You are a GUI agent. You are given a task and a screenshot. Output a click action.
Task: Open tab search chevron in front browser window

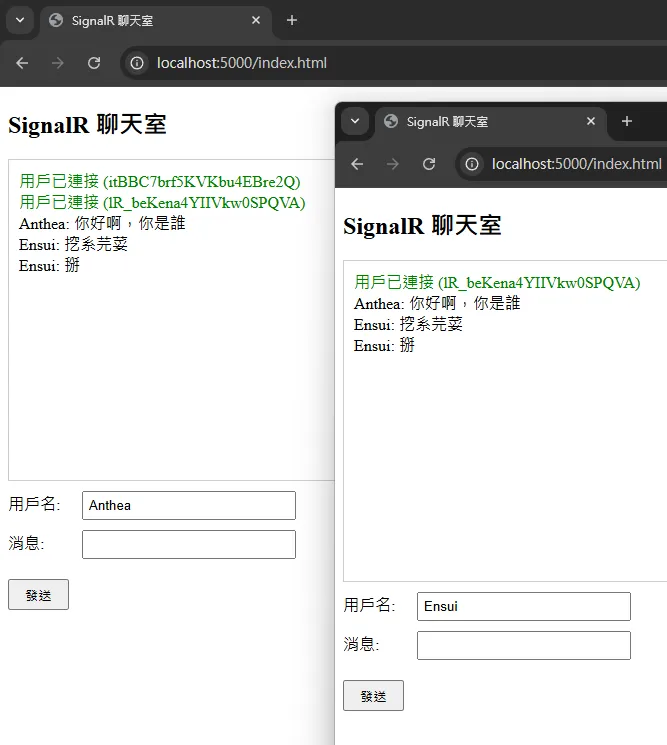[x=355, y=121]
